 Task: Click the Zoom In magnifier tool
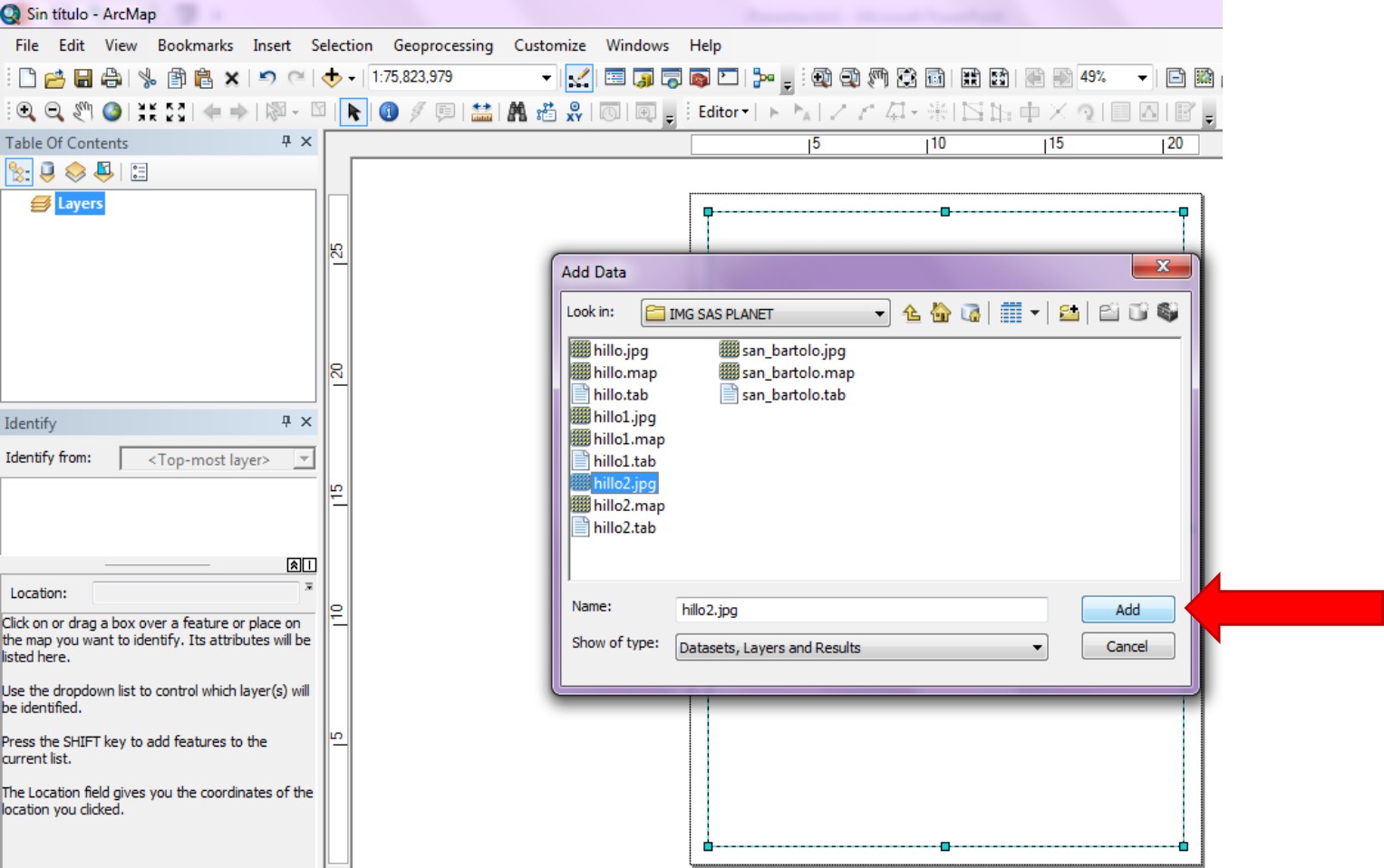pos(26,111)
